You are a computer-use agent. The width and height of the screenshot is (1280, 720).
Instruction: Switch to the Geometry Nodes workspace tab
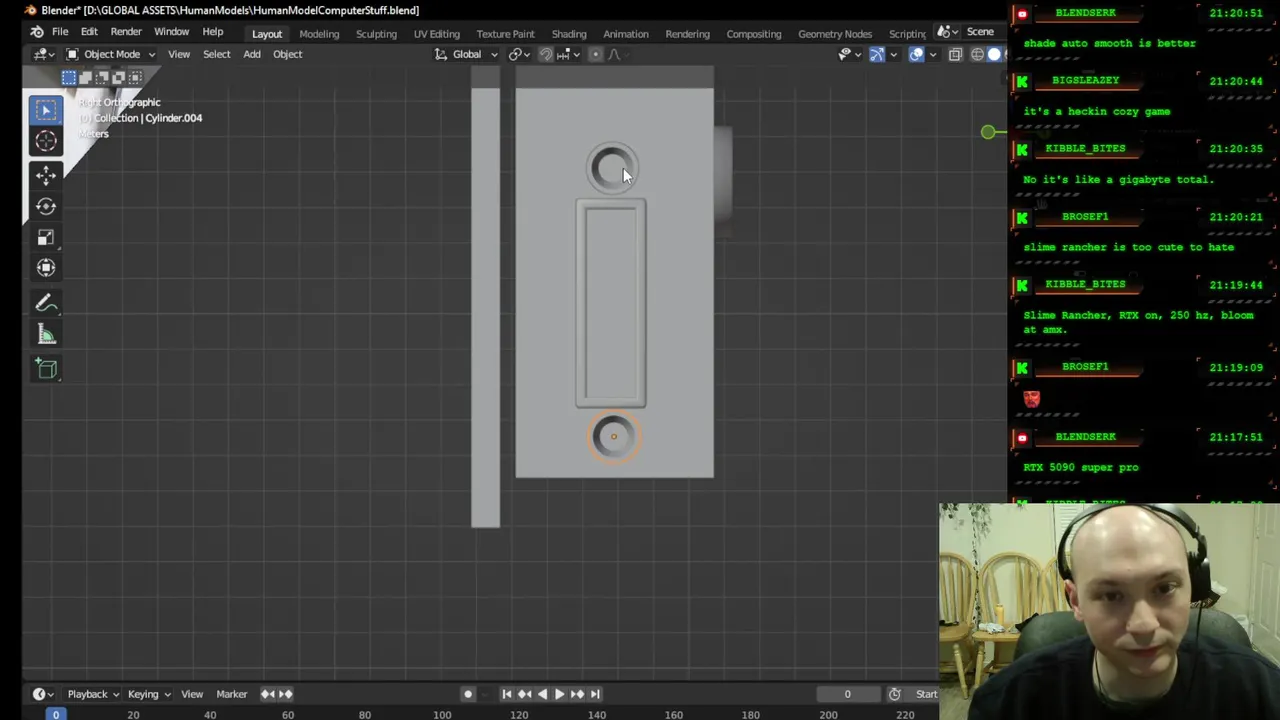[x=835, y=33]
